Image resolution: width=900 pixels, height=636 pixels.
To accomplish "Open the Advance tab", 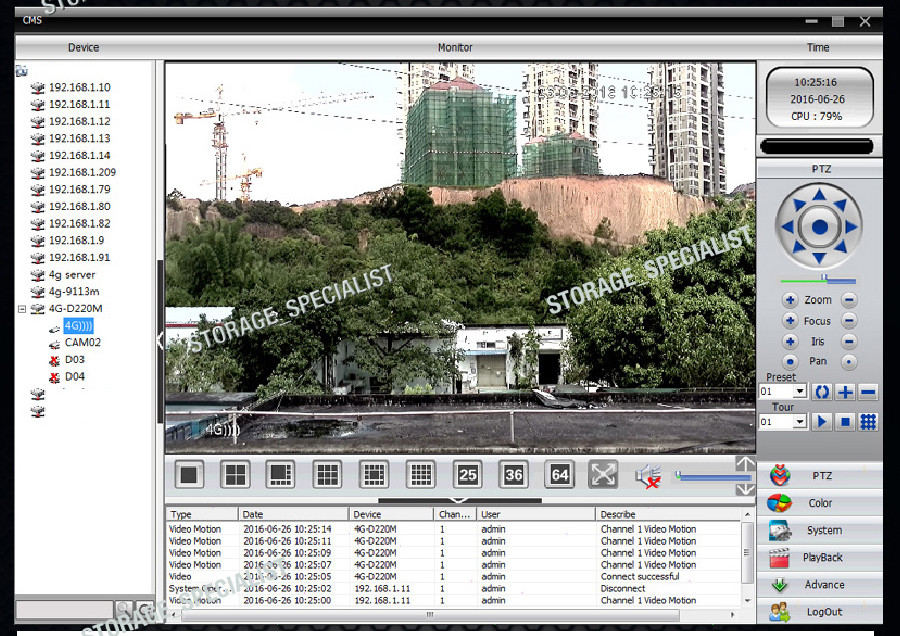I will (x=819, y=584).
